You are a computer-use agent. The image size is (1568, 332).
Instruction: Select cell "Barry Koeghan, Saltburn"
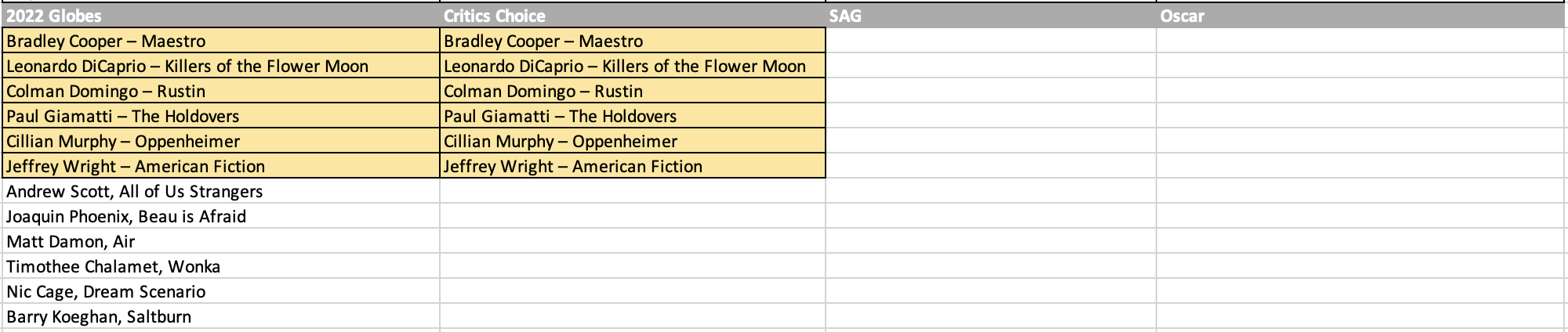pyautogui.click(x=220, y=316)
